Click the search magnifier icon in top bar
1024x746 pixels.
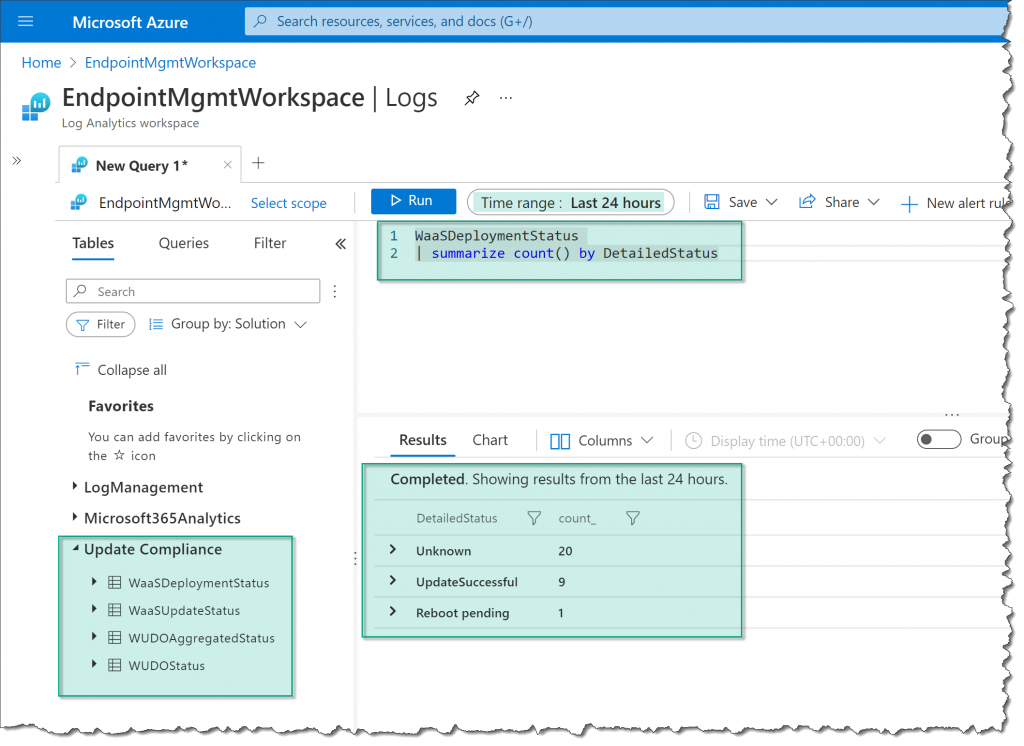click(x=260, y=22)
